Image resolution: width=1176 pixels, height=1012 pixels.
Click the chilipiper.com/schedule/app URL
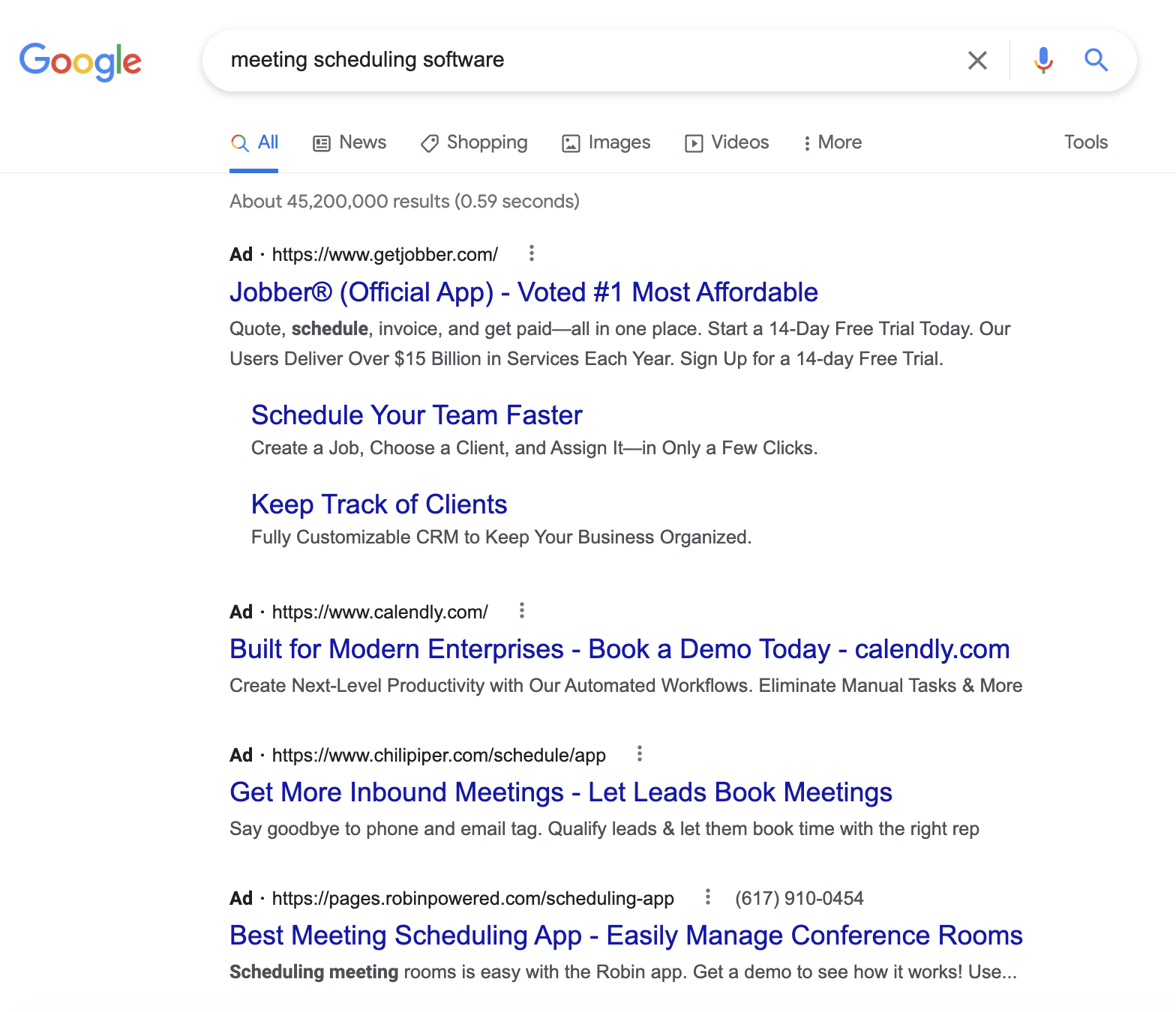pyautogui.click(x=439, y=756)
